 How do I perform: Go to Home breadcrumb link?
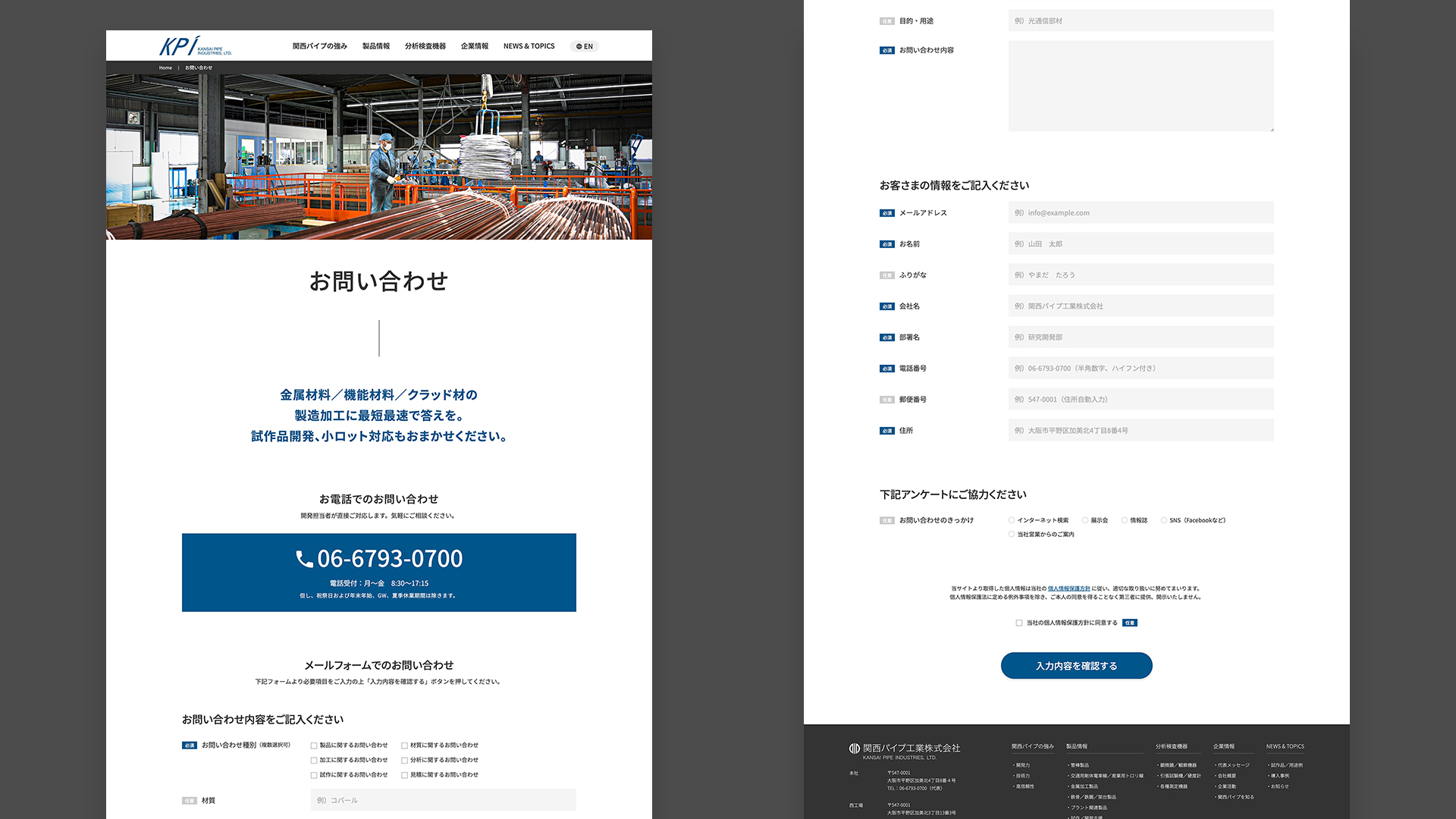[165, 68]
